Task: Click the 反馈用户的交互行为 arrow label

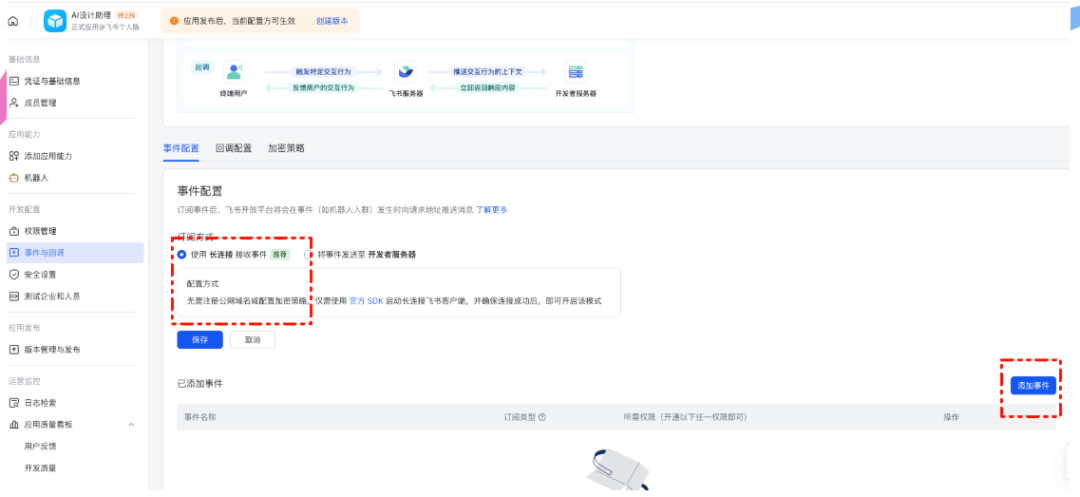Action: [x=323, y=88]
